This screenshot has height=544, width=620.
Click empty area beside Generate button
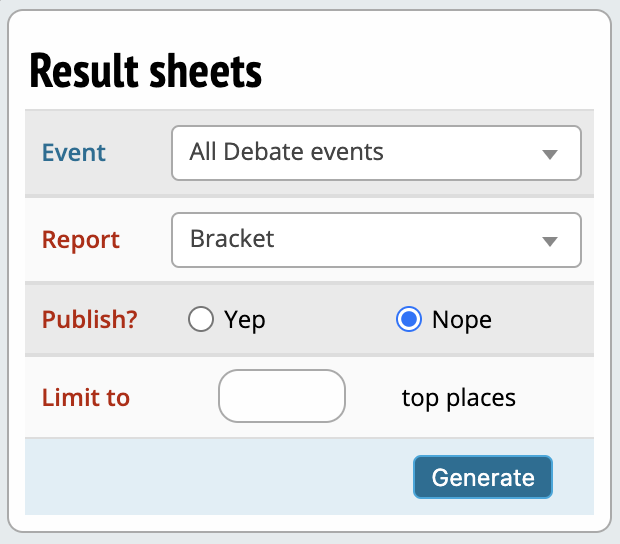click(x=220, y=477)
